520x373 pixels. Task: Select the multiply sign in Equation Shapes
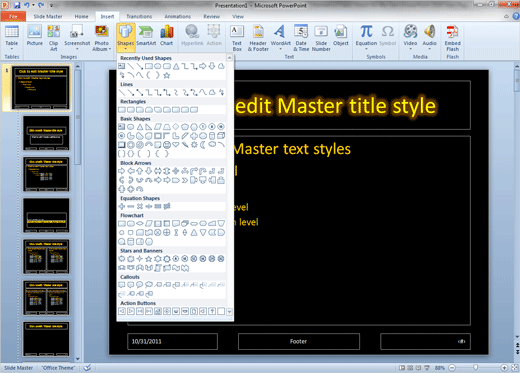coord(140,206)
